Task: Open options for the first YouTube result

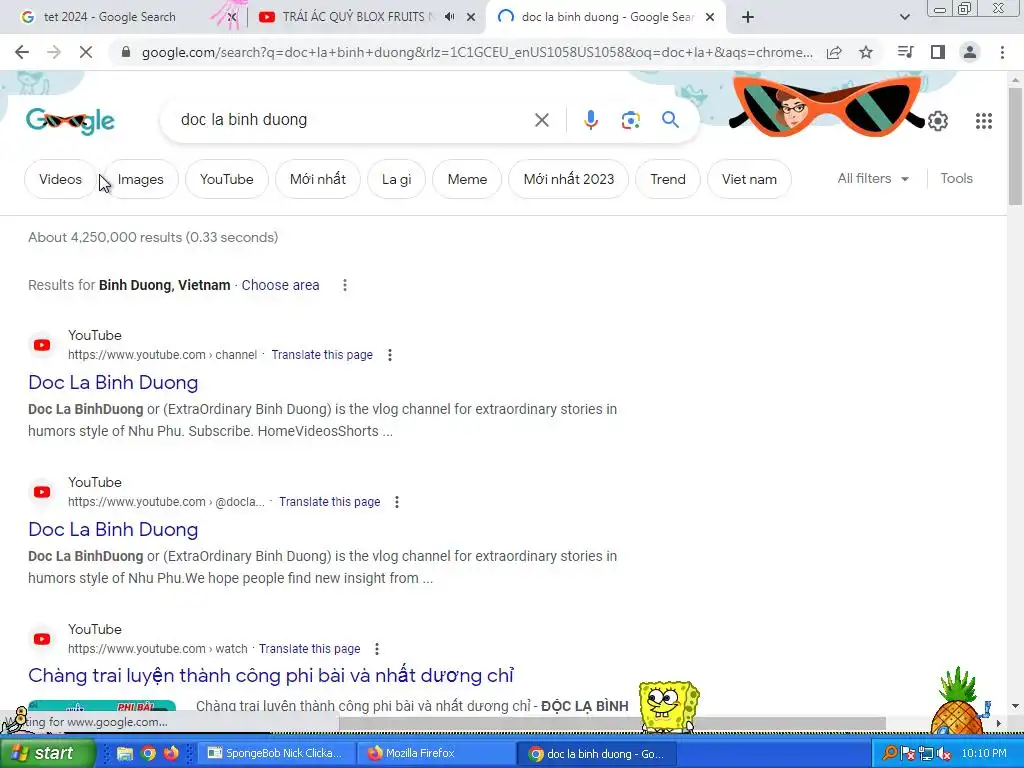Action: click(390, 355)
